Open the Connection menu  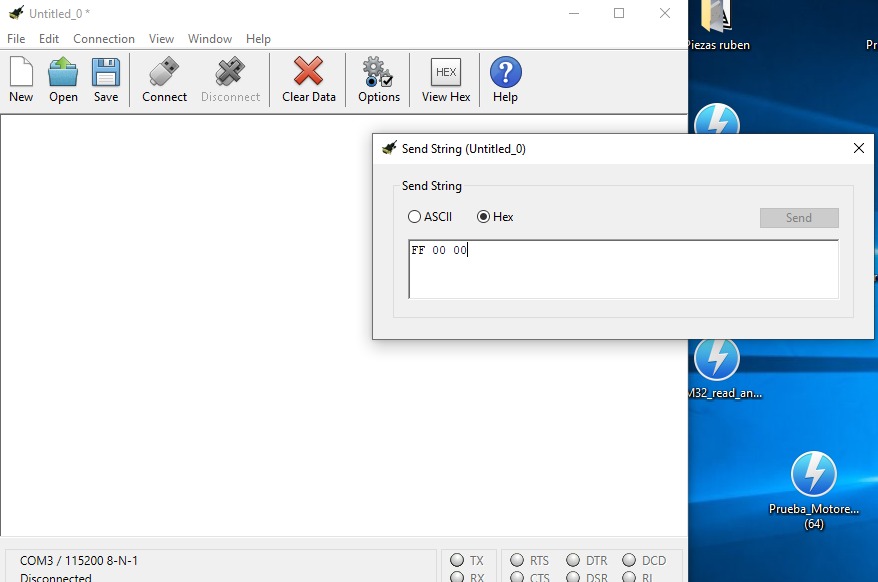[x=104, y=39]
